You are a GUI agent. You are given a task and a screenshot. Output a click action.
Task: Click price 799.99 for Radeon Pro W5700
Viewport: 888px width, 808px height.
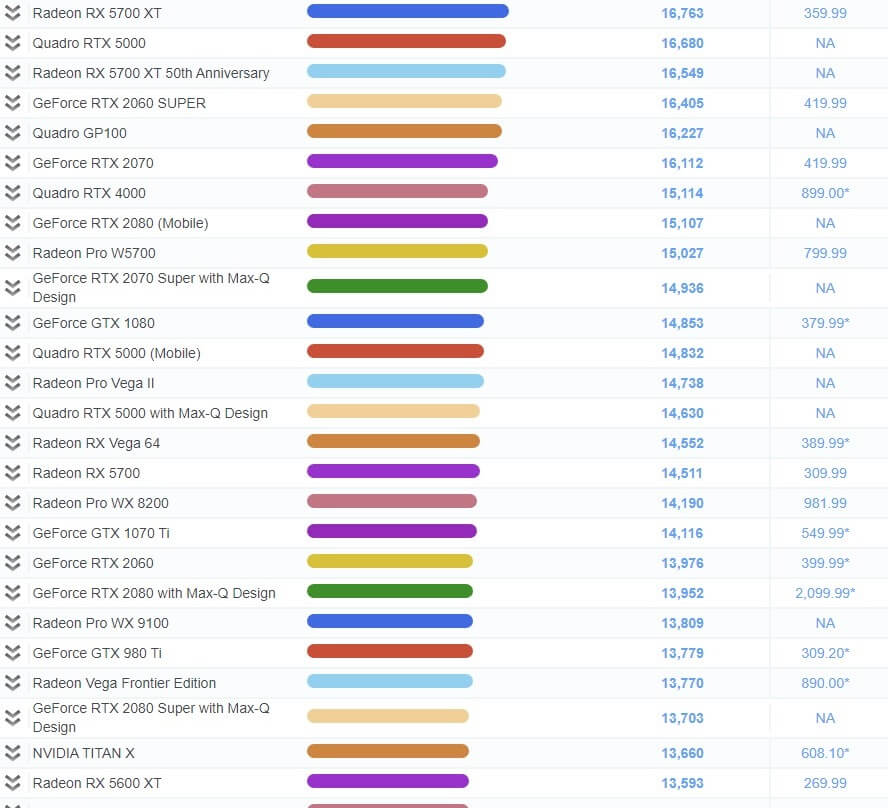[825, 253]
